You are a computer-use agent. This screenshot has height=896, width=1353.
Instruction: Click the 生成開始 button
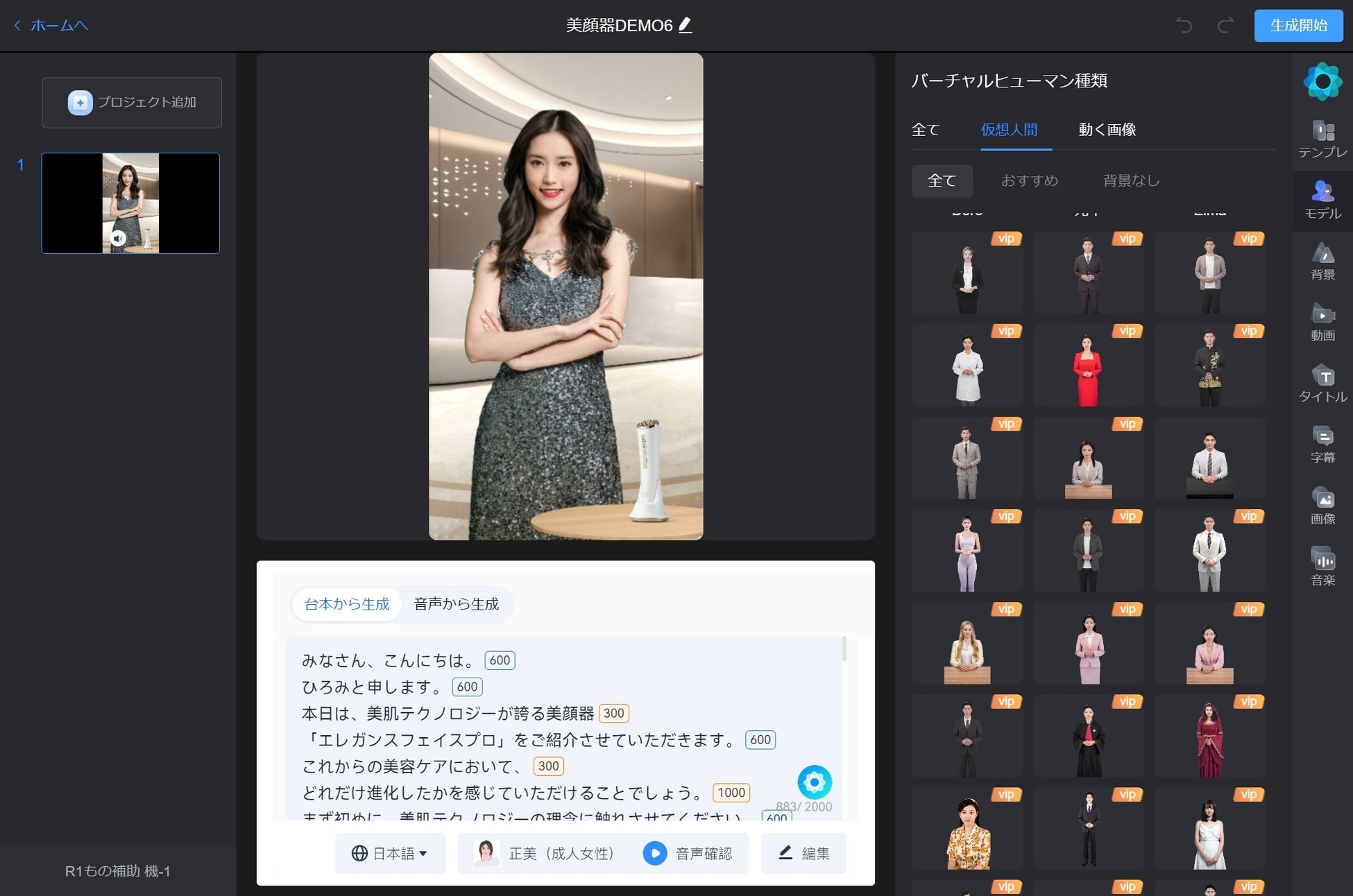[x=1297, y=26]
